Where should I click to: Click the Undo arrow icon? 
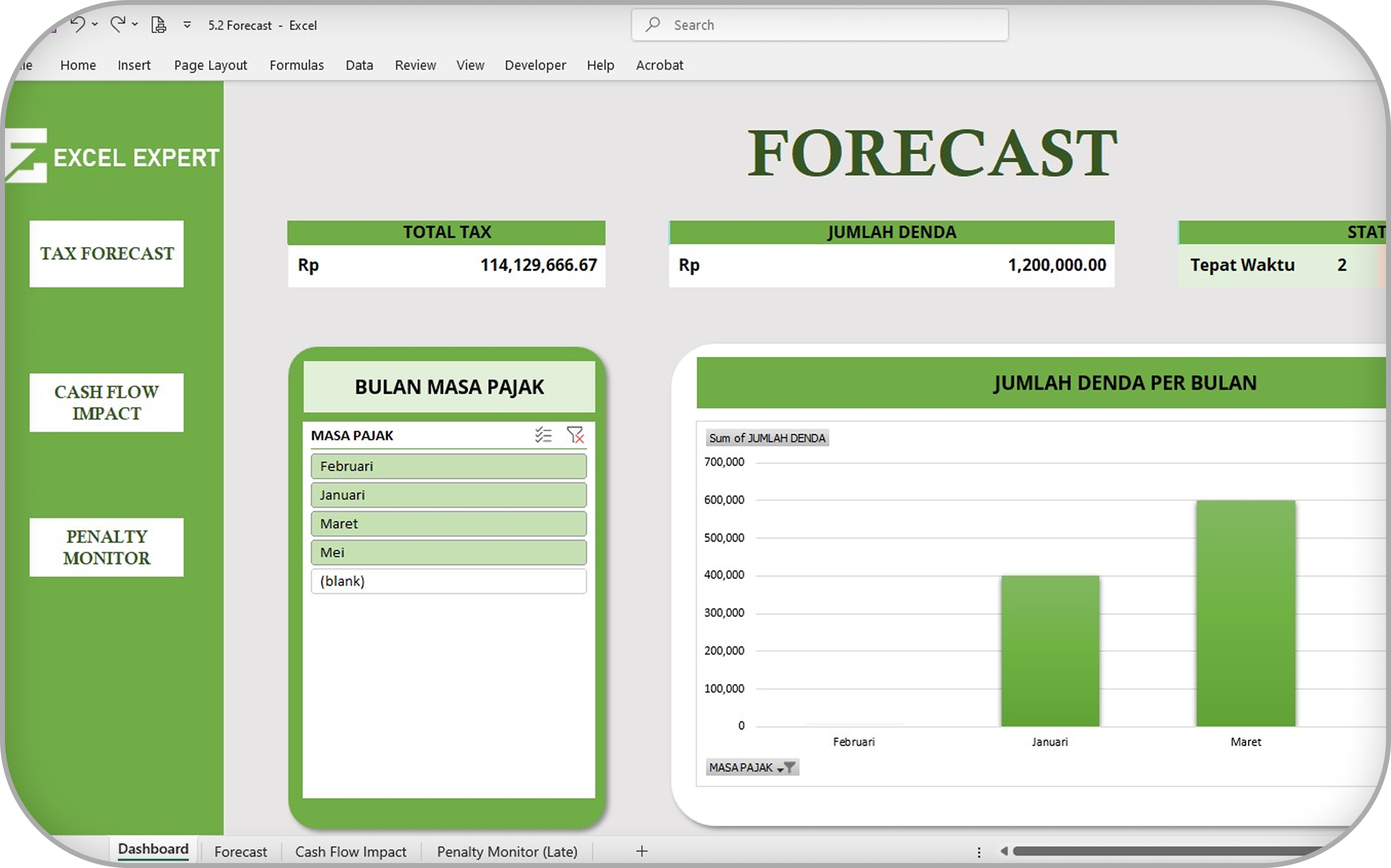(77, 25)
